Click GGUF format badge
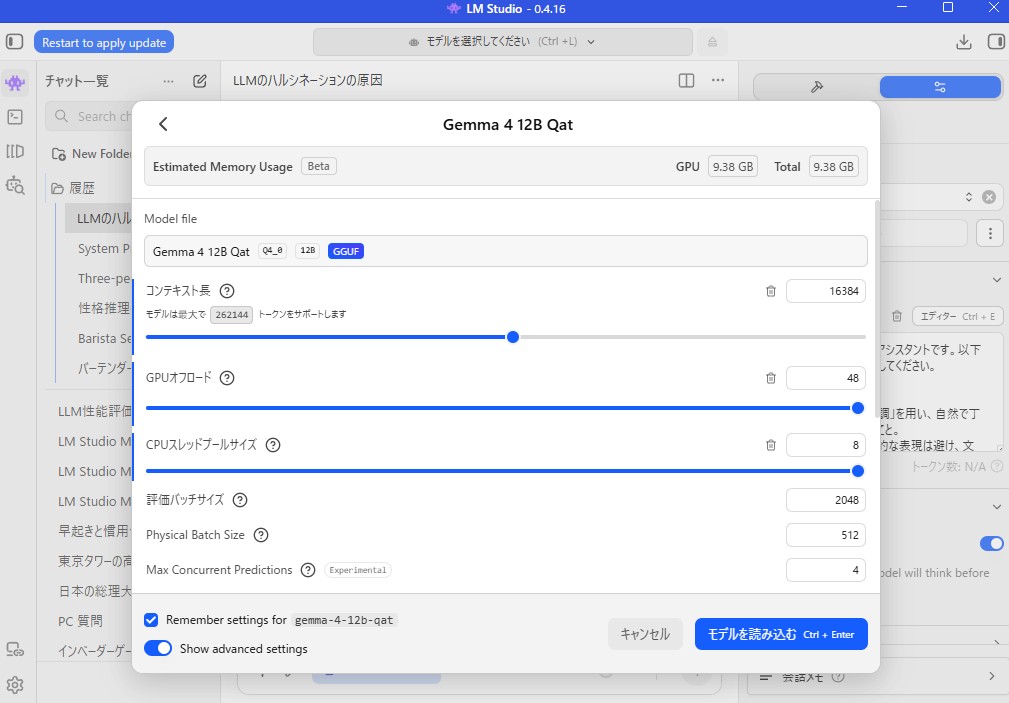 pos(346,251)
